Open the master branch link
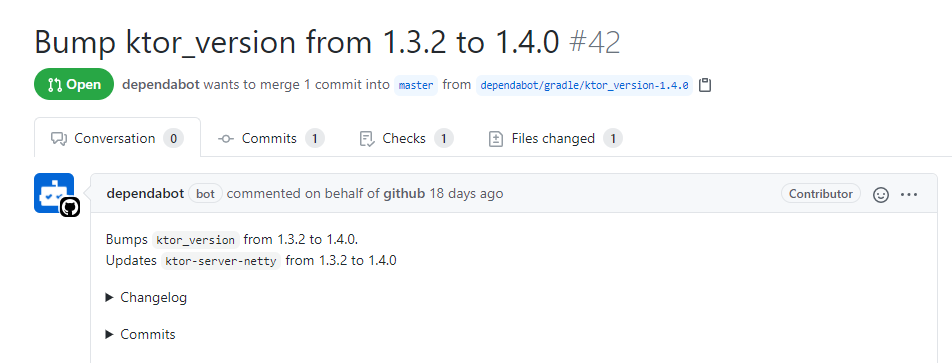 click(416, 86)
